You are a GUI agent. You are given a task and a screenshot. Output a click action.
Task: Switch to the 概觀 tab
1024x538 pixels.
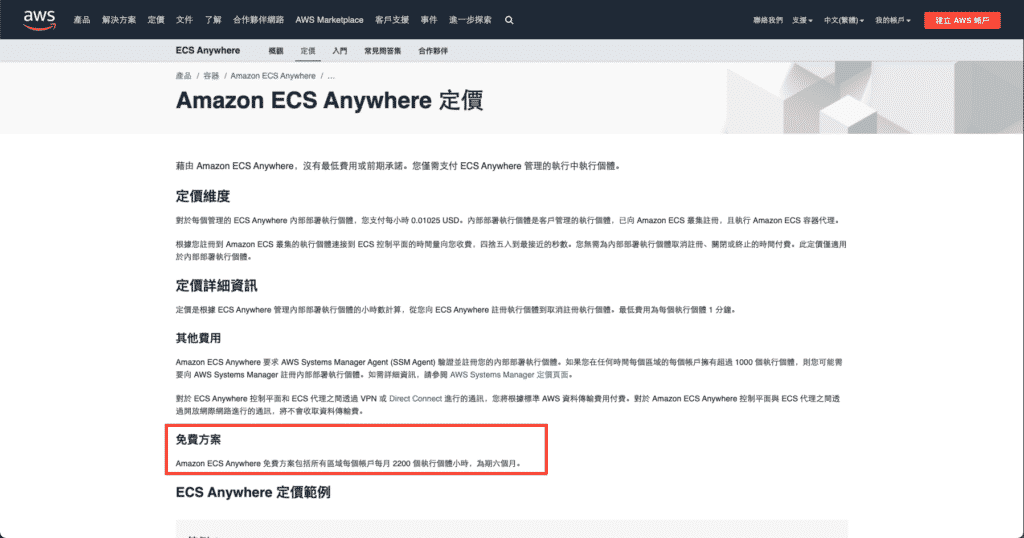click(276, 51)
